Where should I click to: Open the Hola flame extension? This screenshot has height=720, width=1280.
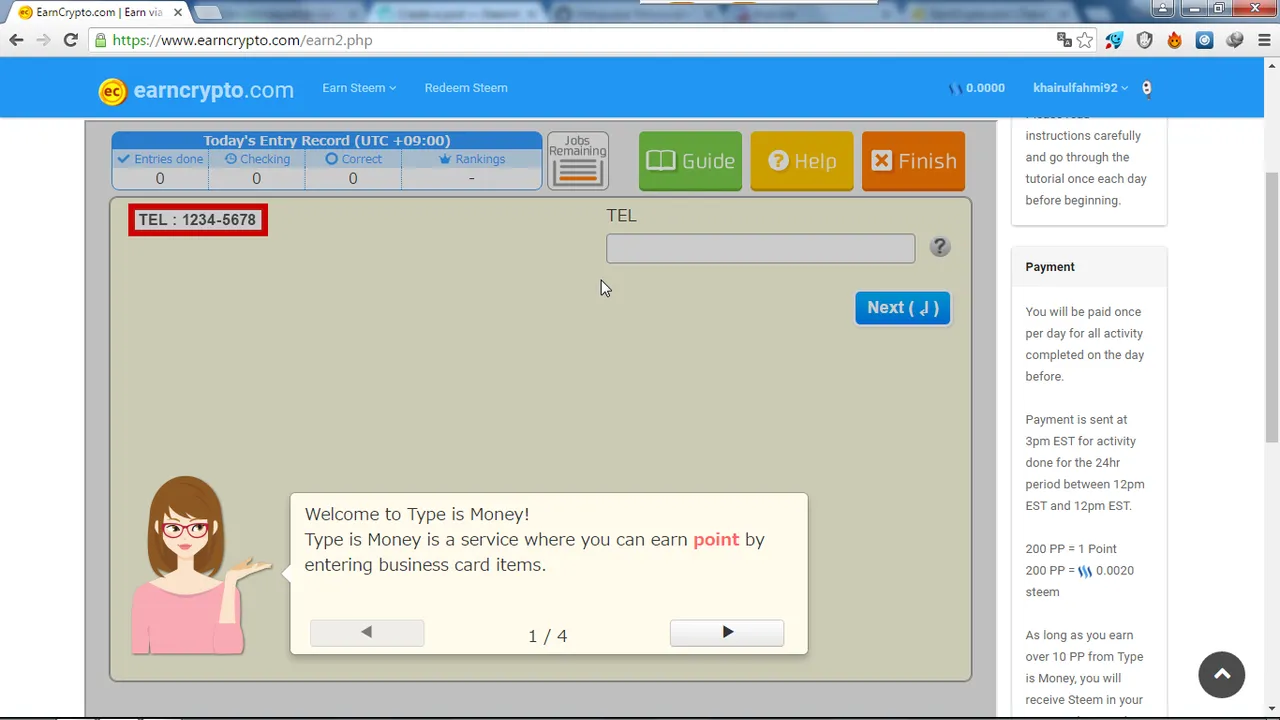1175,40
